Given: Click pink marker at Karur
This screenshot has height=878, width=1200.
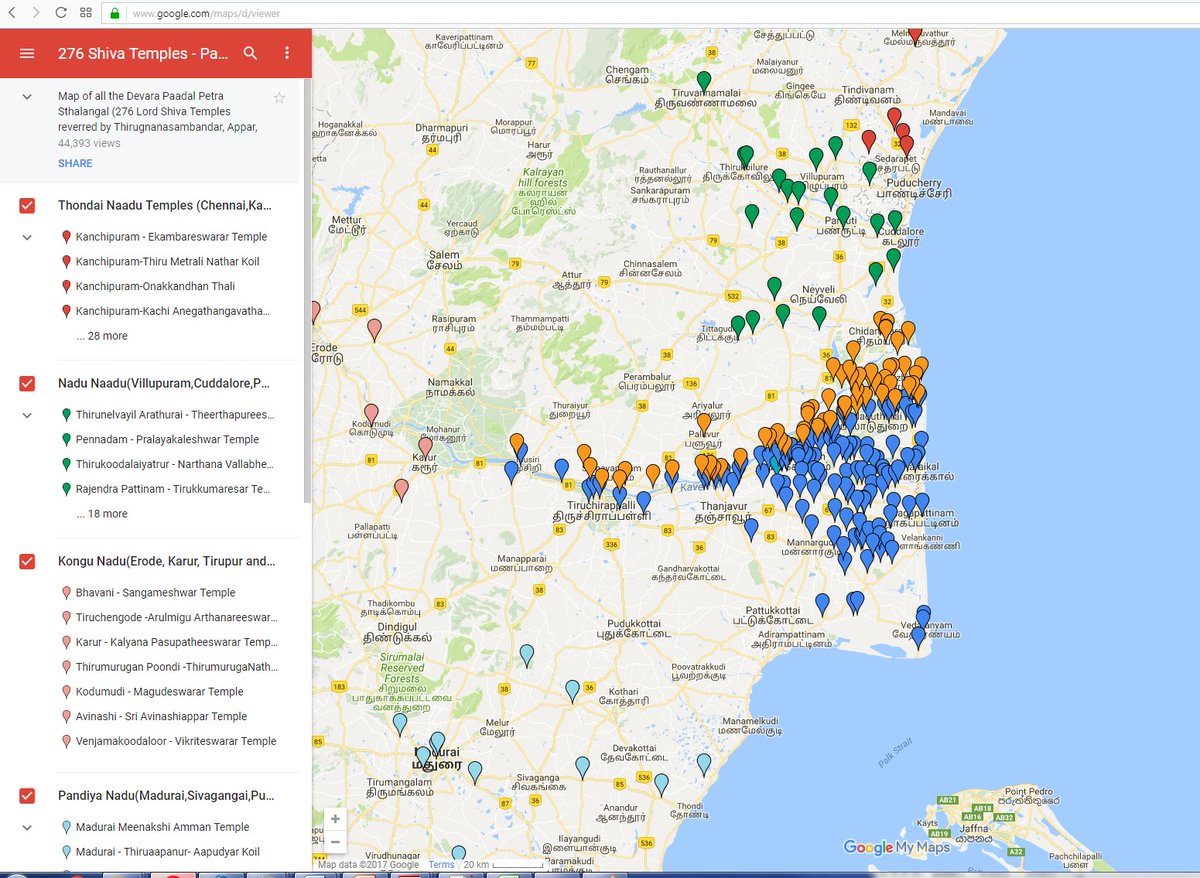Looking at the screenshot, I should (x=424, y=450).
